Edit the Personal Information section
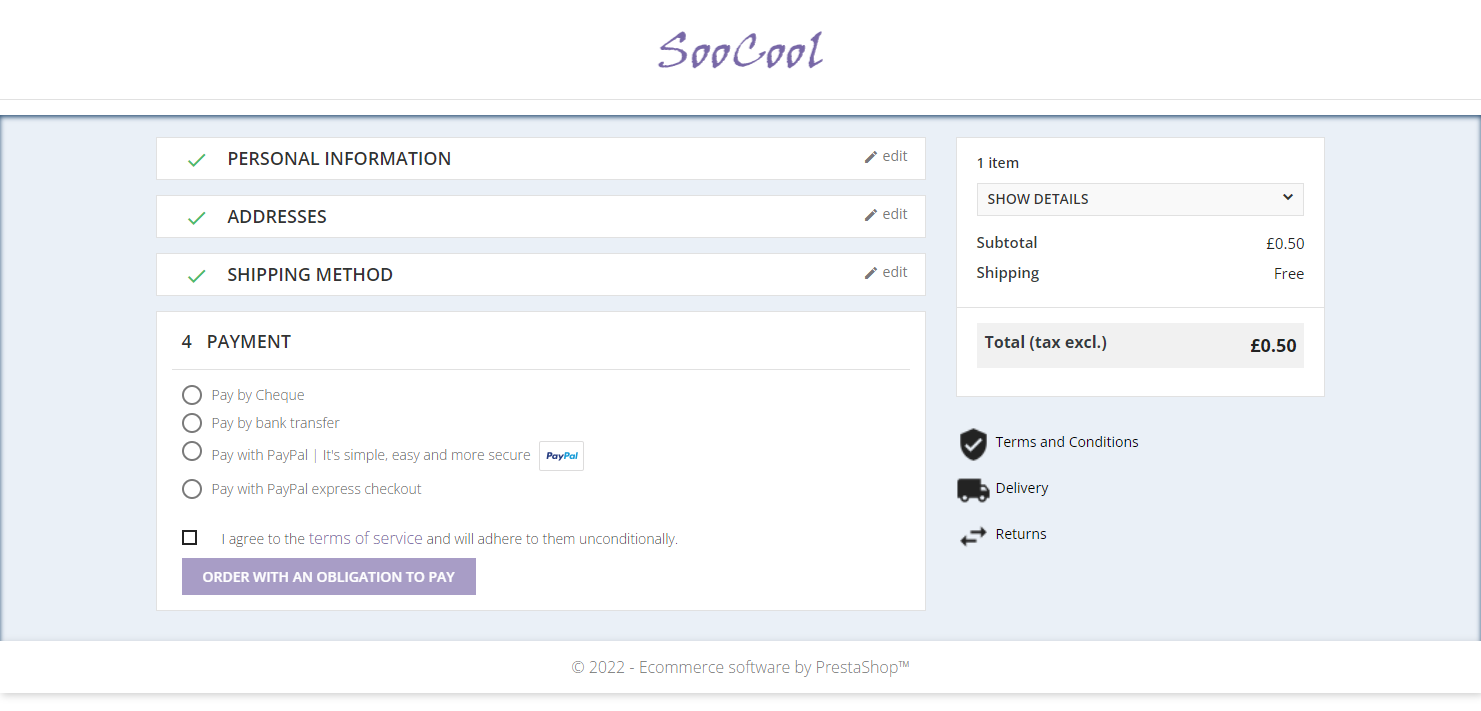The image size is (1481, 711). coord(886,156)
